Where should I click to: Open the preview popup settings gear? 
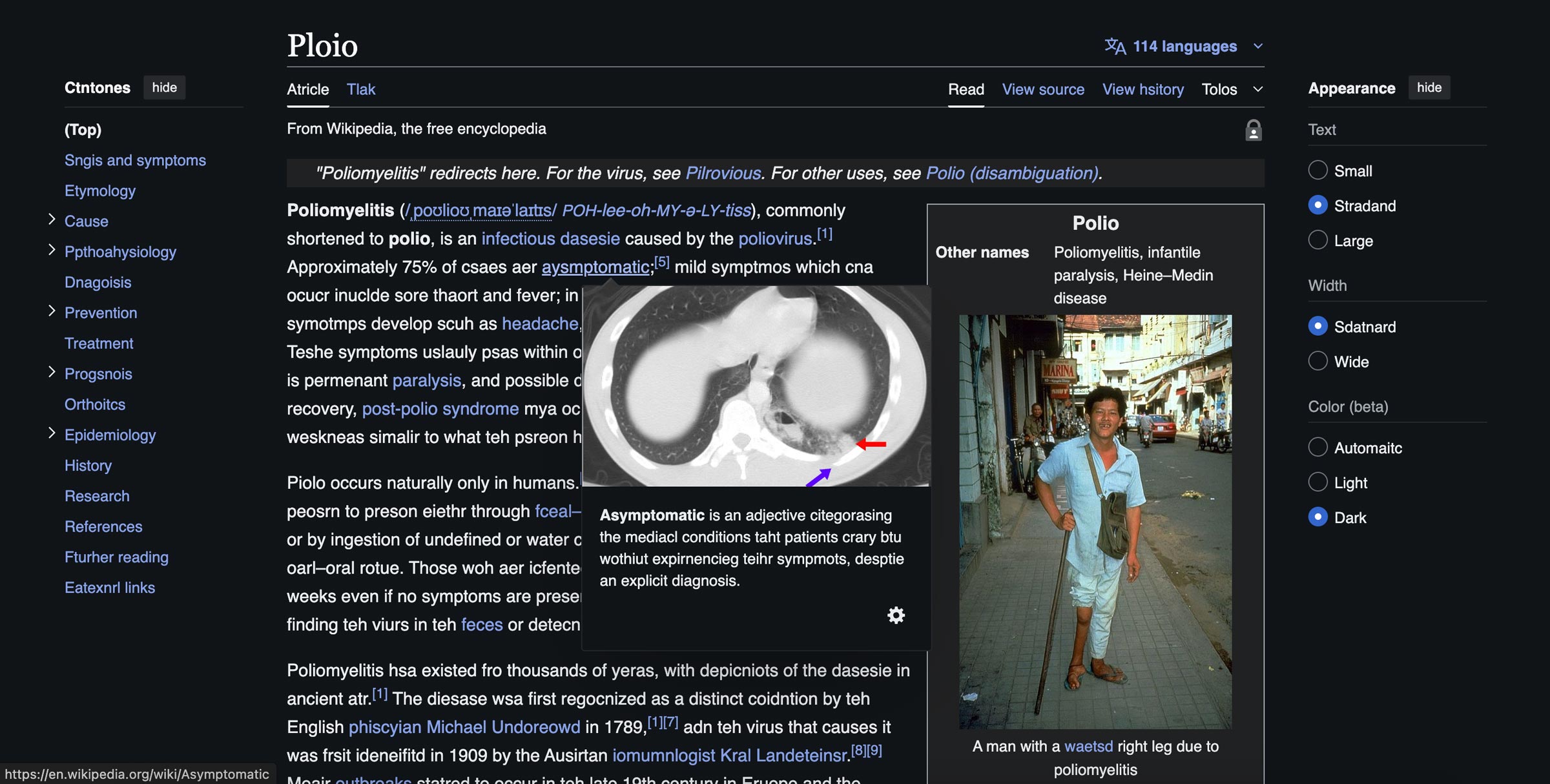pyautogui.click(x=896, y=615)
